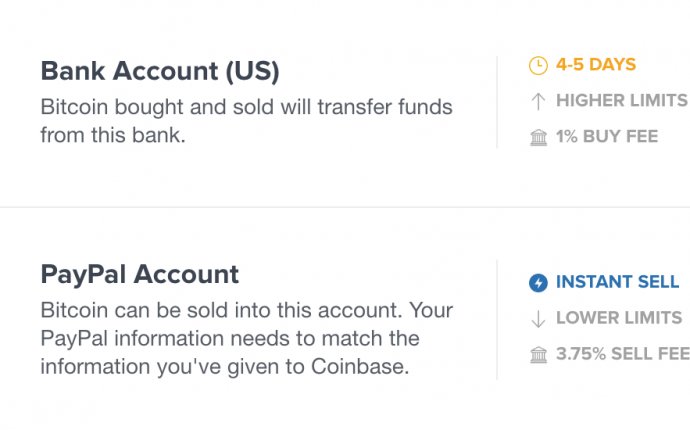
Task: Click the text "from this bank."
Action: (x=113, y=135)
